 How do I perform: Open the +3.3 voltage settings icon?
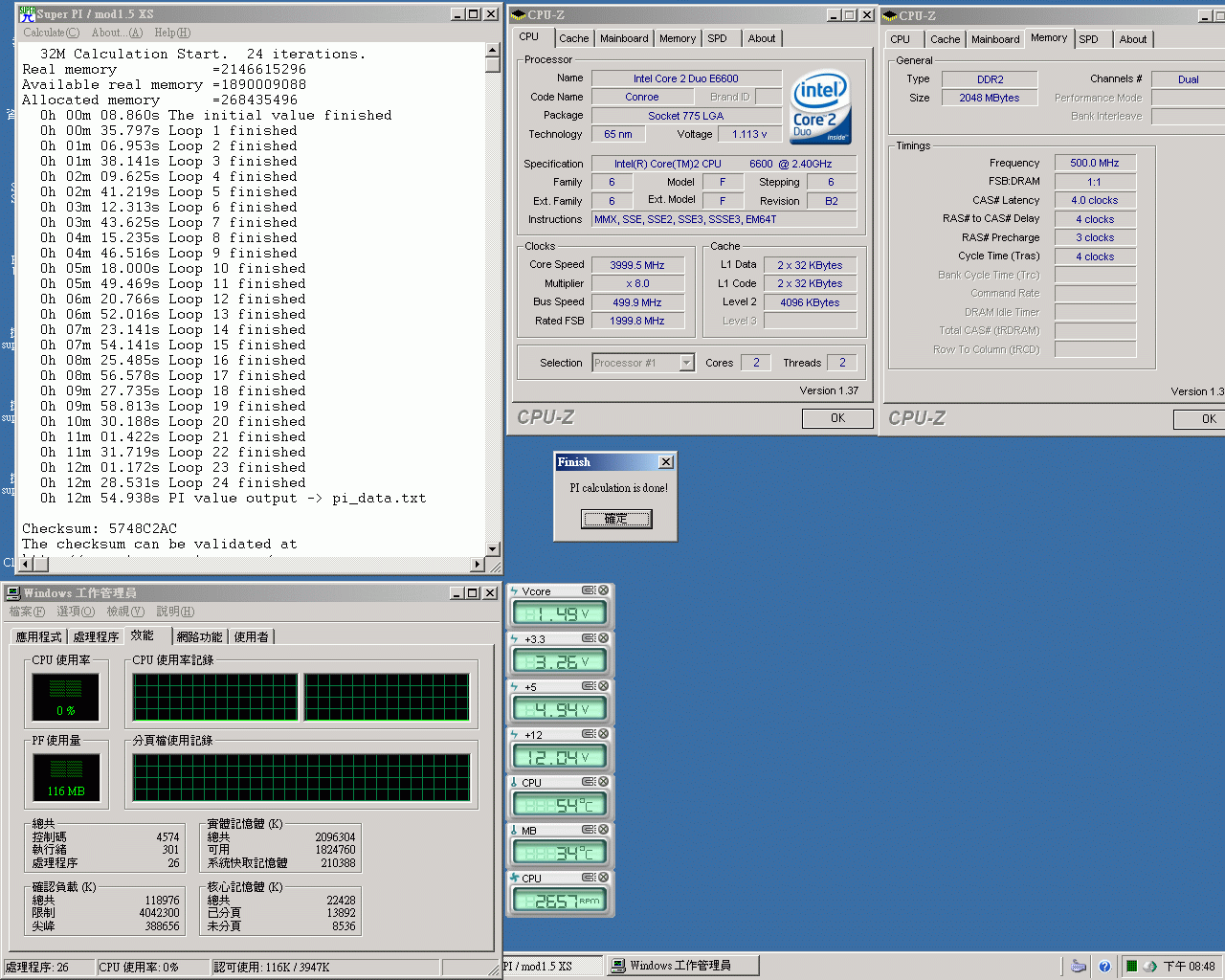coord(589,638)
